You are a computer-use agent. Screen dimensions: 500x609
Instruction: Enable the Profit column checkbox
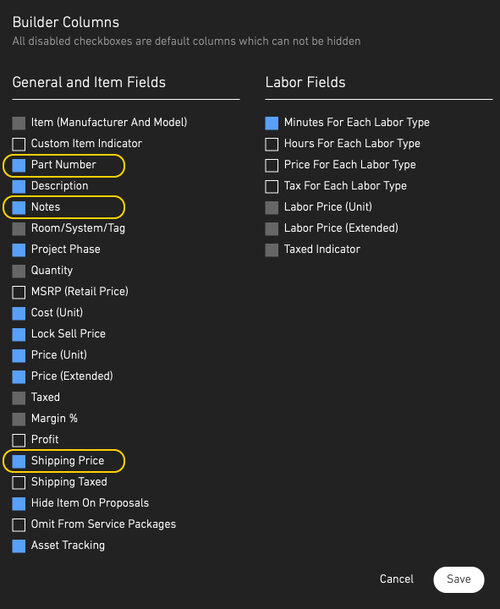[19, 440]
